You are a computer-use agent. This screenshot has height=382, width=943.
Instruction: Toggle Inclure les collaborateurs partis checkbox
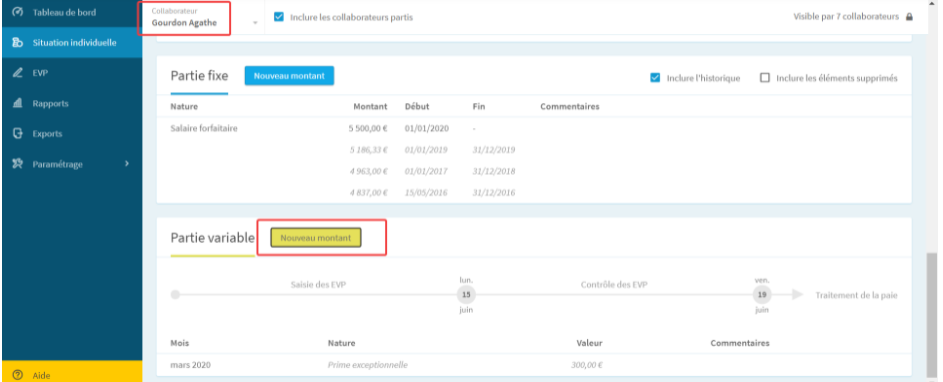[278, 17]
